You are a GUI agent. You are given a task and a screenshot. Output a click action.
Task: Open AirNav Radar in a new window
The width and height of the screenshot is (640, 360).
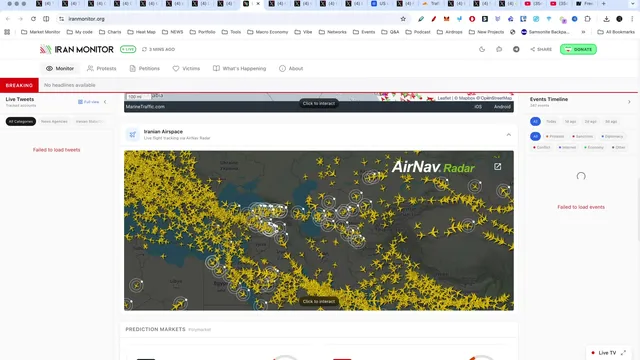(x=497, y=167)
